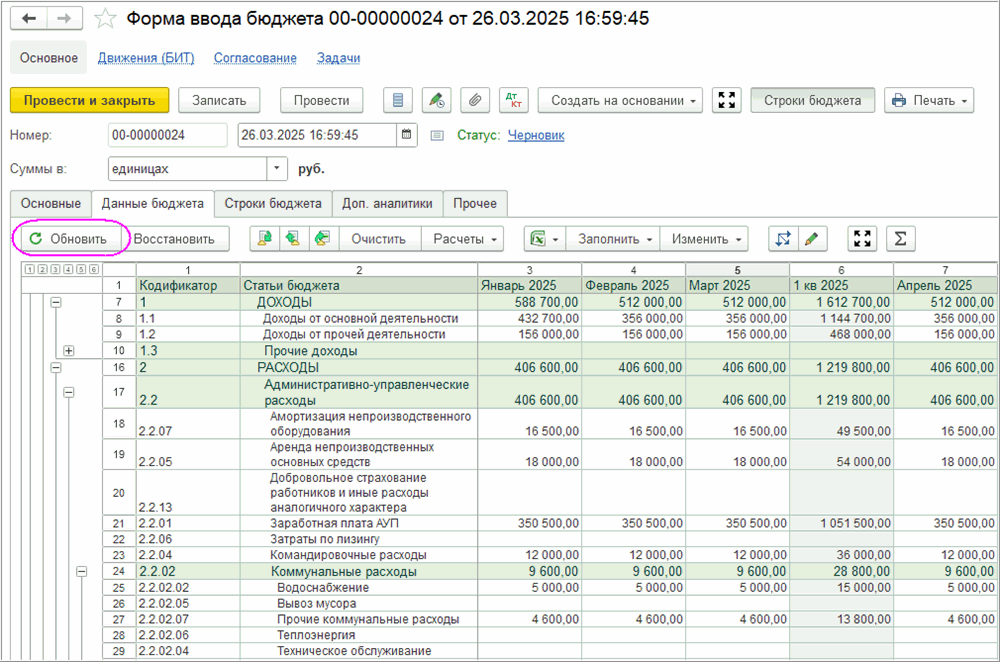Click the fullscreen icon beside Создать на основании

[727, 100]
